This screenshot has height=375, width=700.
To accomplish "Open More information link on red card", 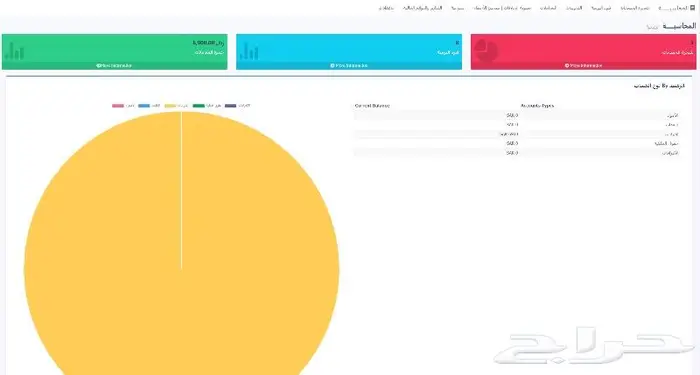I will coord(583,66).
